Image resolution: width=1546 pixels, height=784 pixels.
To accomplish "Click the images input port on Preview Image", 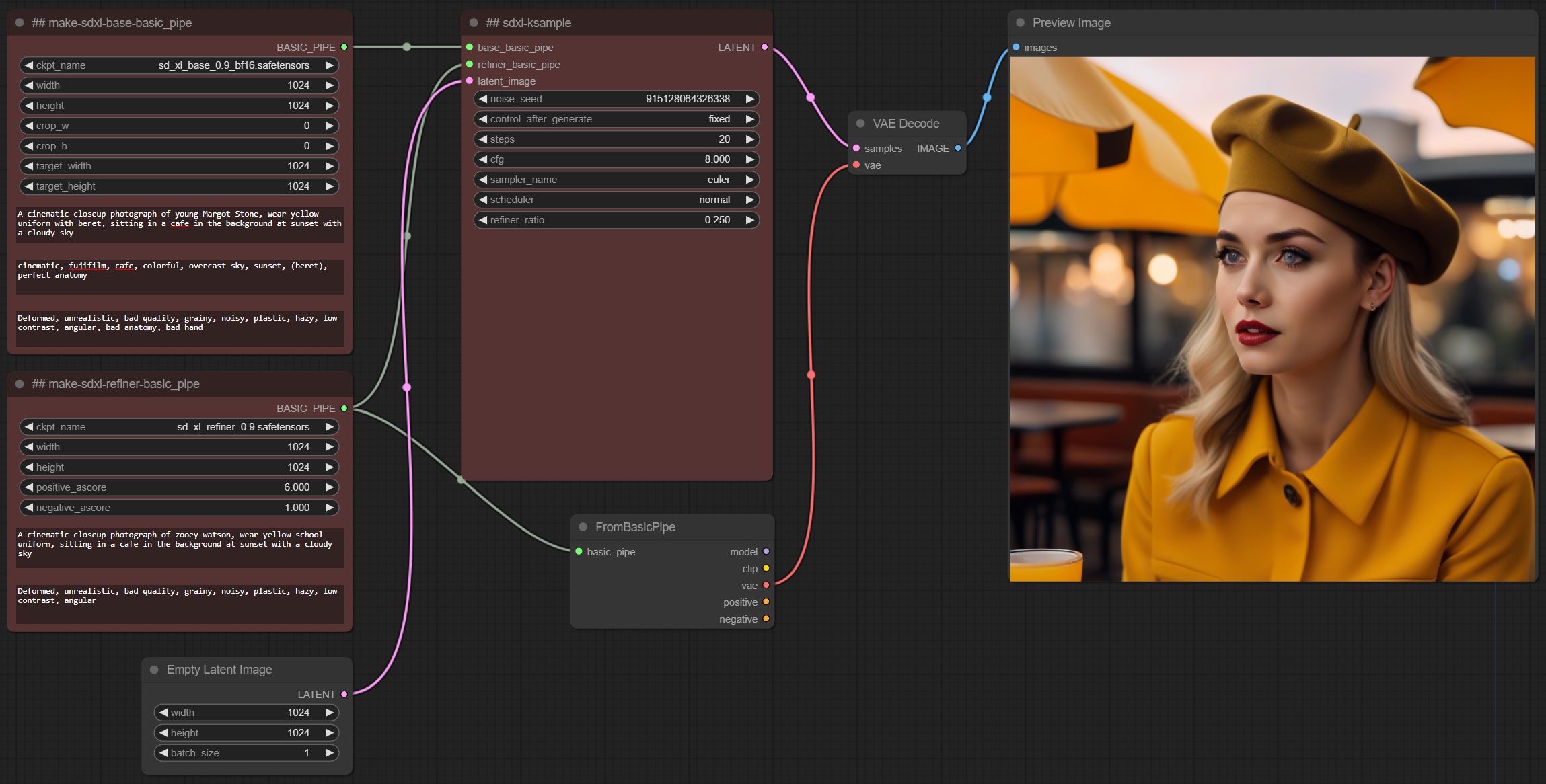I will (1016, 47).
